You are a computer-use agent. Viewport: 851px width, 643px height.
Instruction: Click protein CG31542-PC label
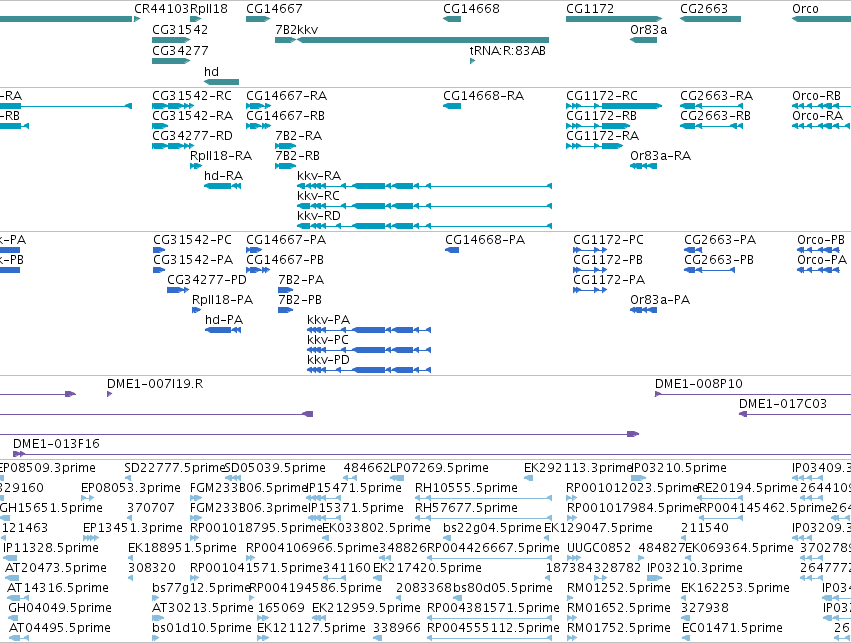192,240
